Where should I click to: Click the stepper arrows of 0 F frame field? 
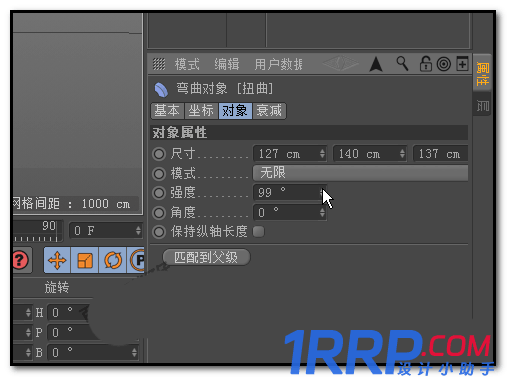point(138,230)
